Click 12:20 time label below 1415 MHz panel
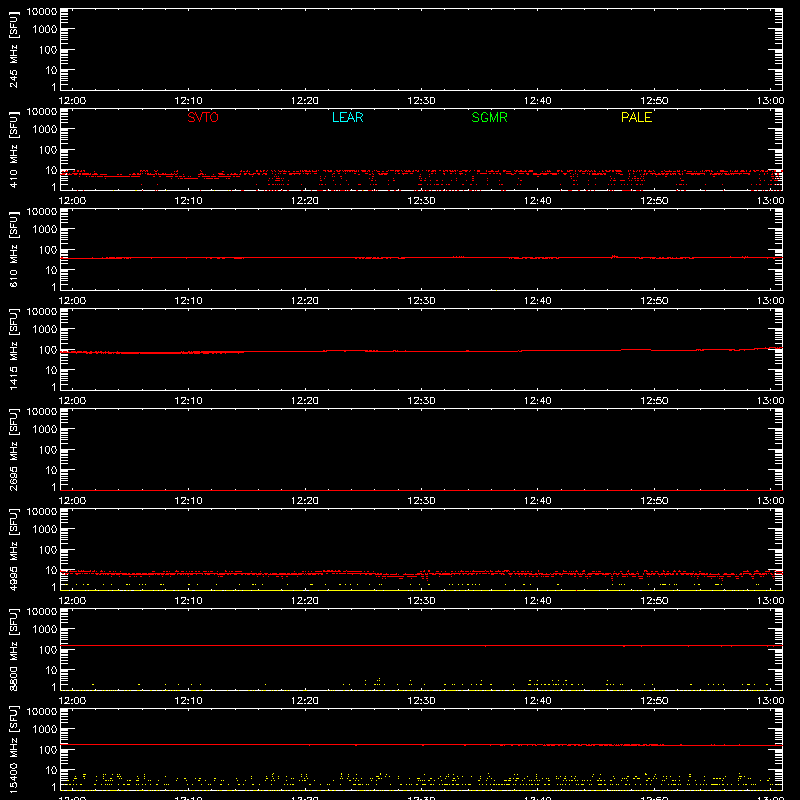800x800 pixels. (305, 401)
